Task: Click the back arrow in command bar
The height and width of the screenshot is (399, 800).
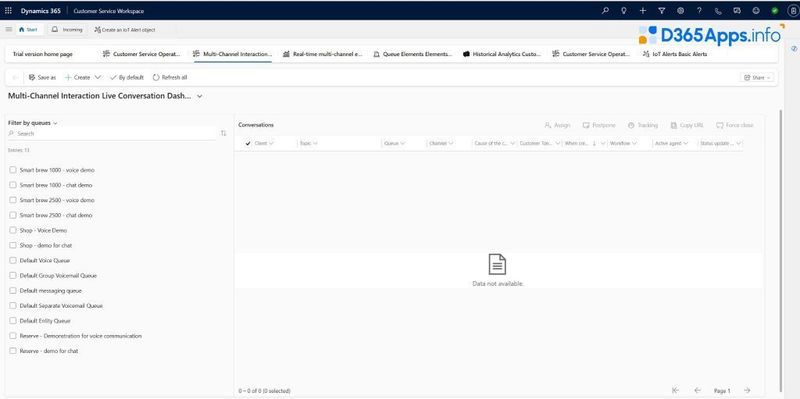Action: click(x=15, y=78)
